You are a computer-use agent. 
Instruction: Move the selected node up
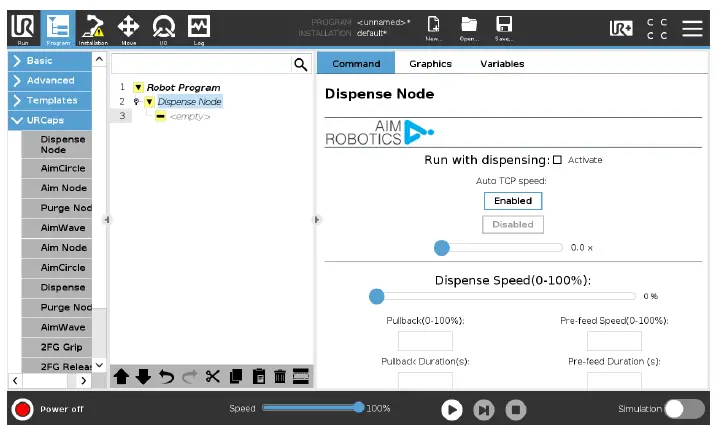[121, 377]
